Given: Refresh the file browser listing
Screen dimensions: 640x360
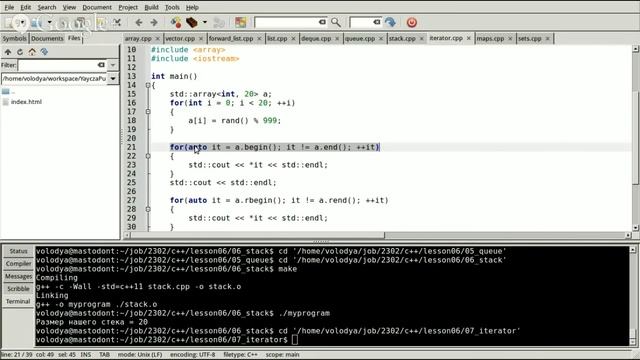Looking at the screenshot, I should 20,52.
